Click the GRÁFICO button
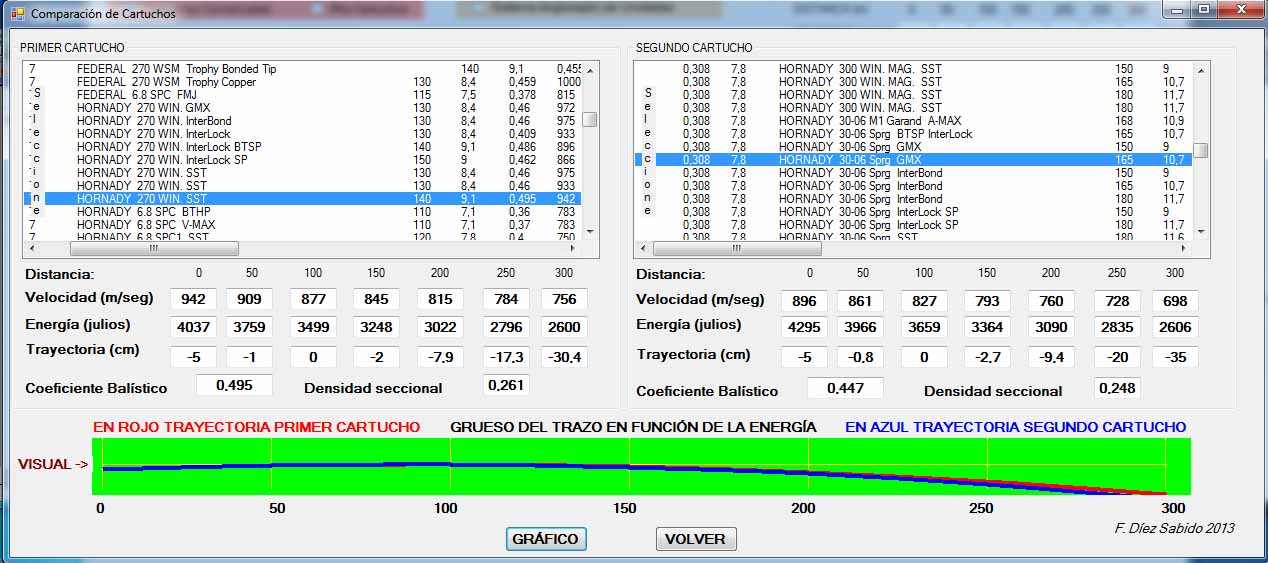The width and height of the screenshot is (1268, 563). click(x=545, y=539)
